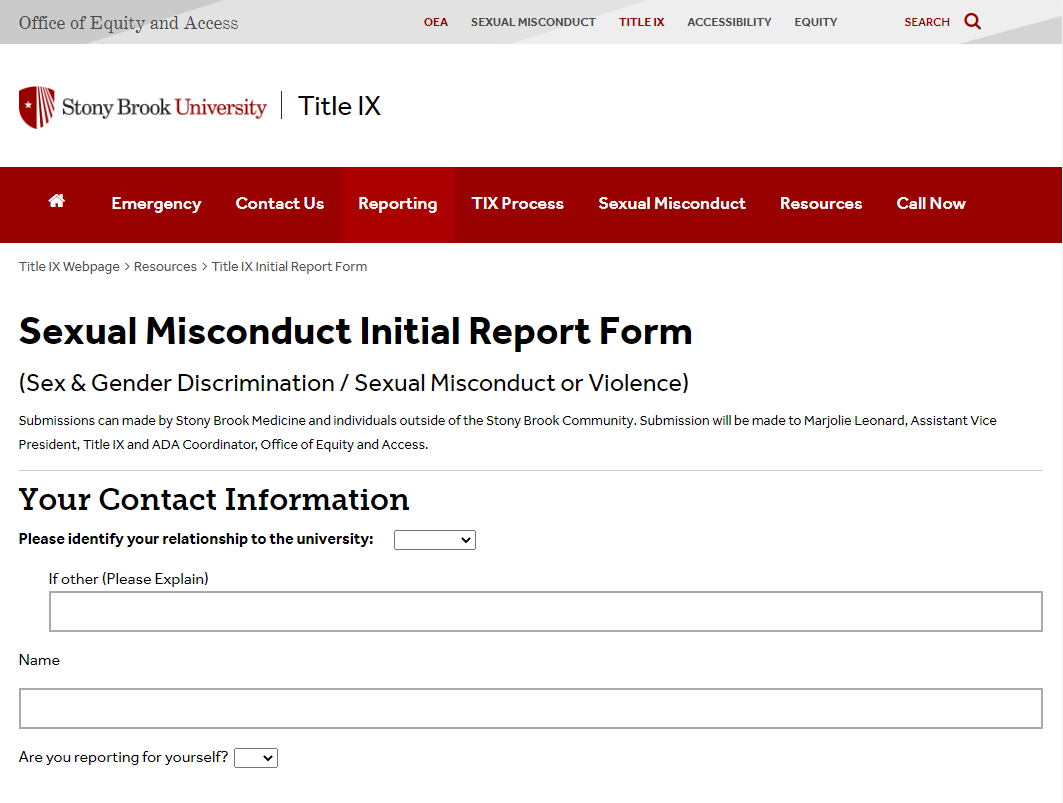Viewport: 1063px width, 803px height.
Task: Select the home icon in navigation bar
Action: click(x=56, y=203)
